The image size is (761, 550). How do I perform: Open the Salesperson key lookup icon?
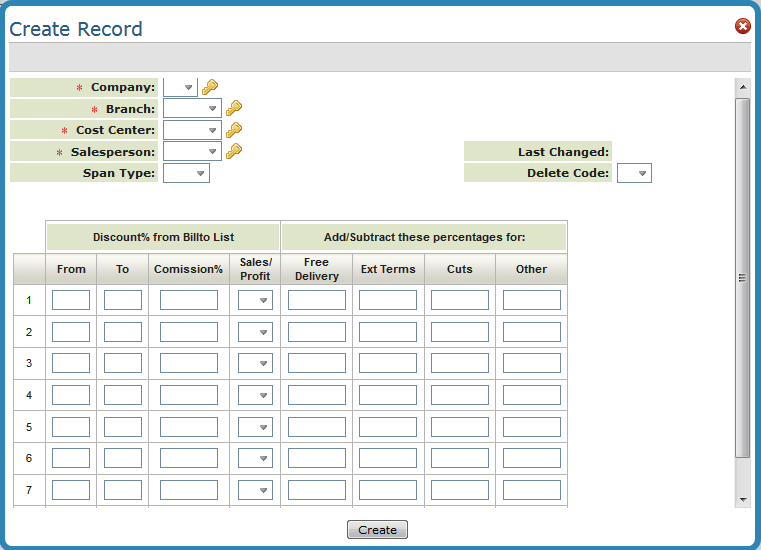(x=234, y=152)
